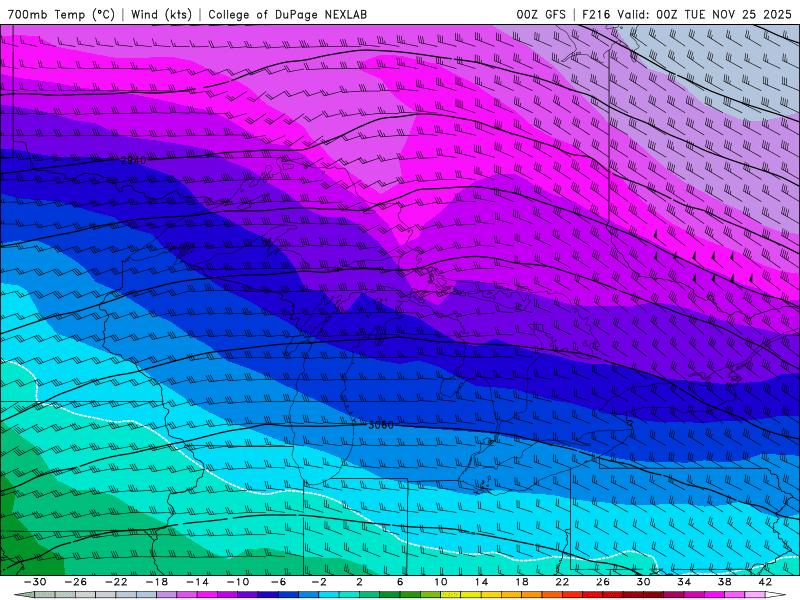Click the 42 value on the temperature legend
The image size is (800, 600).
[765, 582]
